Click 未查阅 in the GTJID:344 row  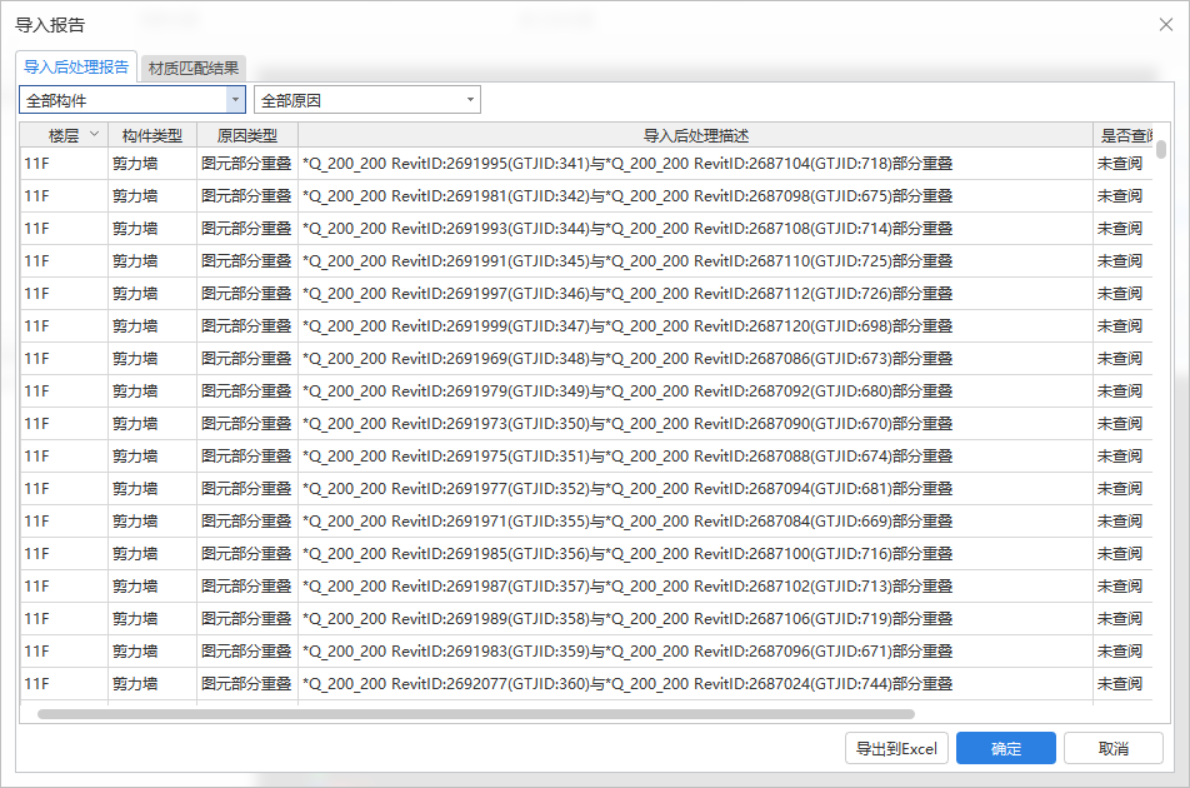(1119, 229)
